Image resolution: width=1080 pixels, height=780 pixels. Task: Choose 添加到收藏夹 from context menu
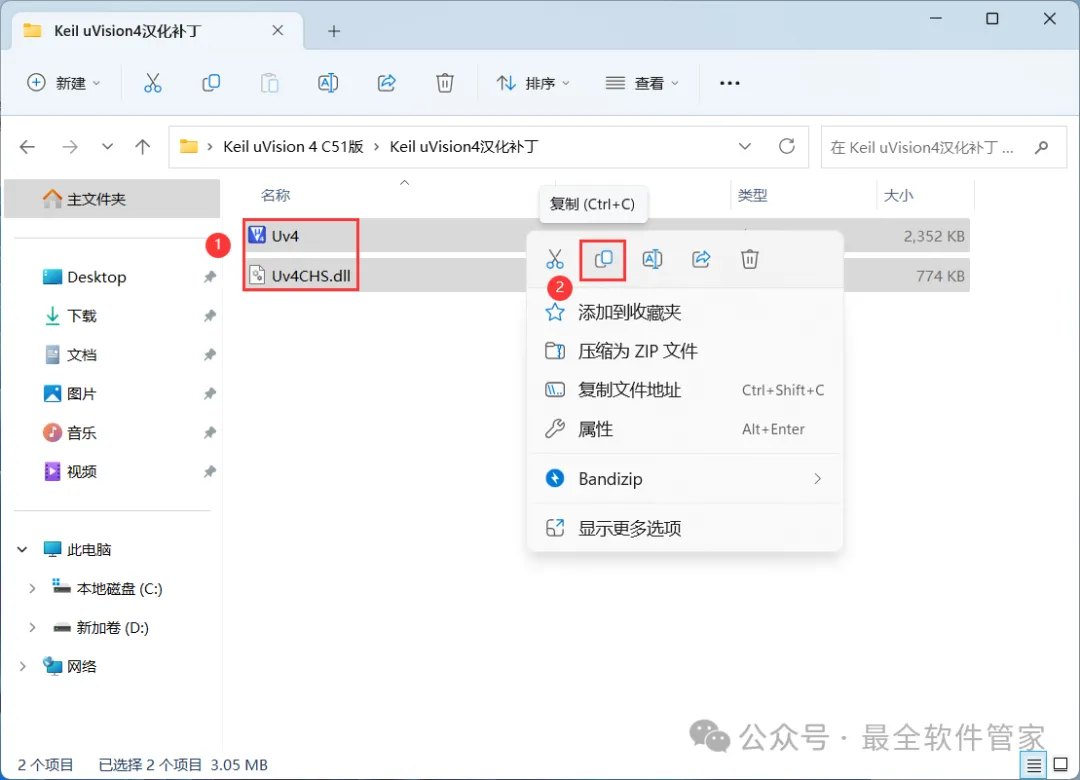click(x=685, y=313)
